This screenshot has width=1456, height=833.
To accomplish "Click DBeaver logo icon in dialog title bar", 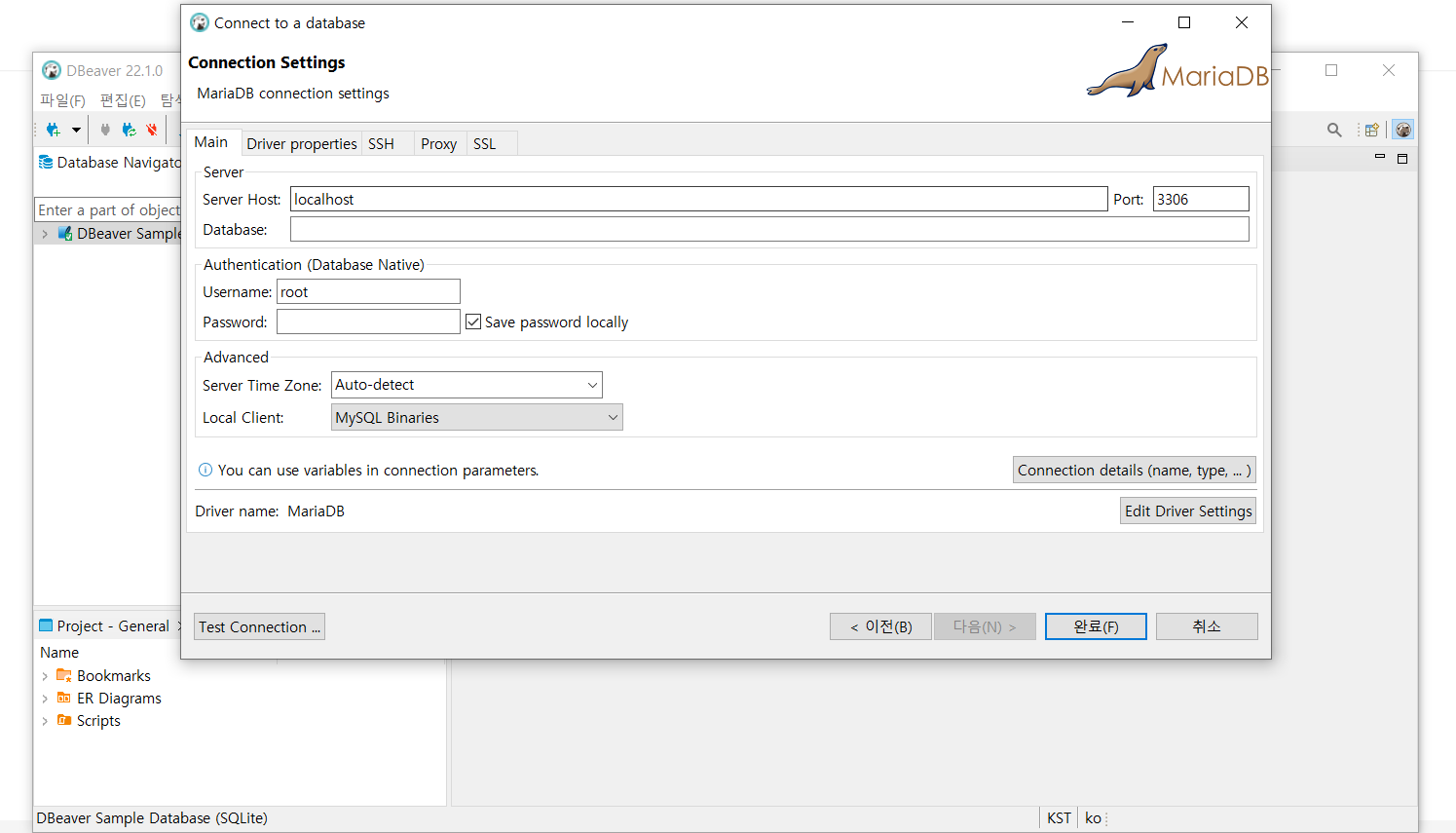I will [x=200, y=22].
